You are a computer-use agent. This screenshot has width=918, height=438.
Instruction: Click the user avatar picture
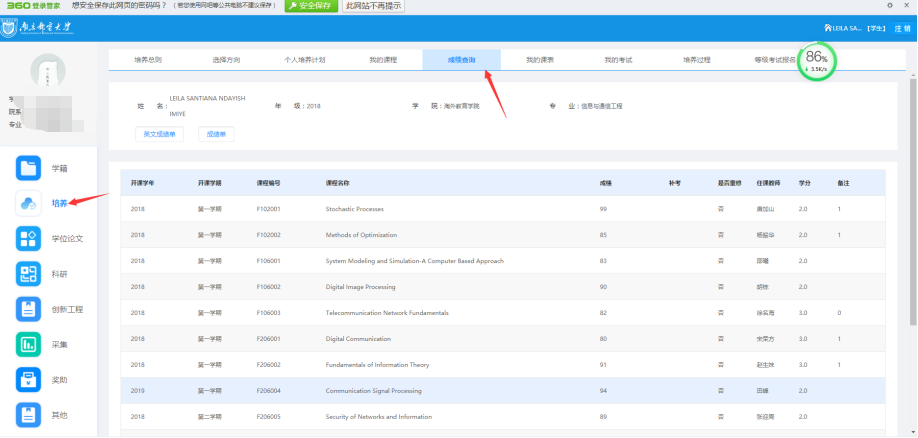click(48, 71)
